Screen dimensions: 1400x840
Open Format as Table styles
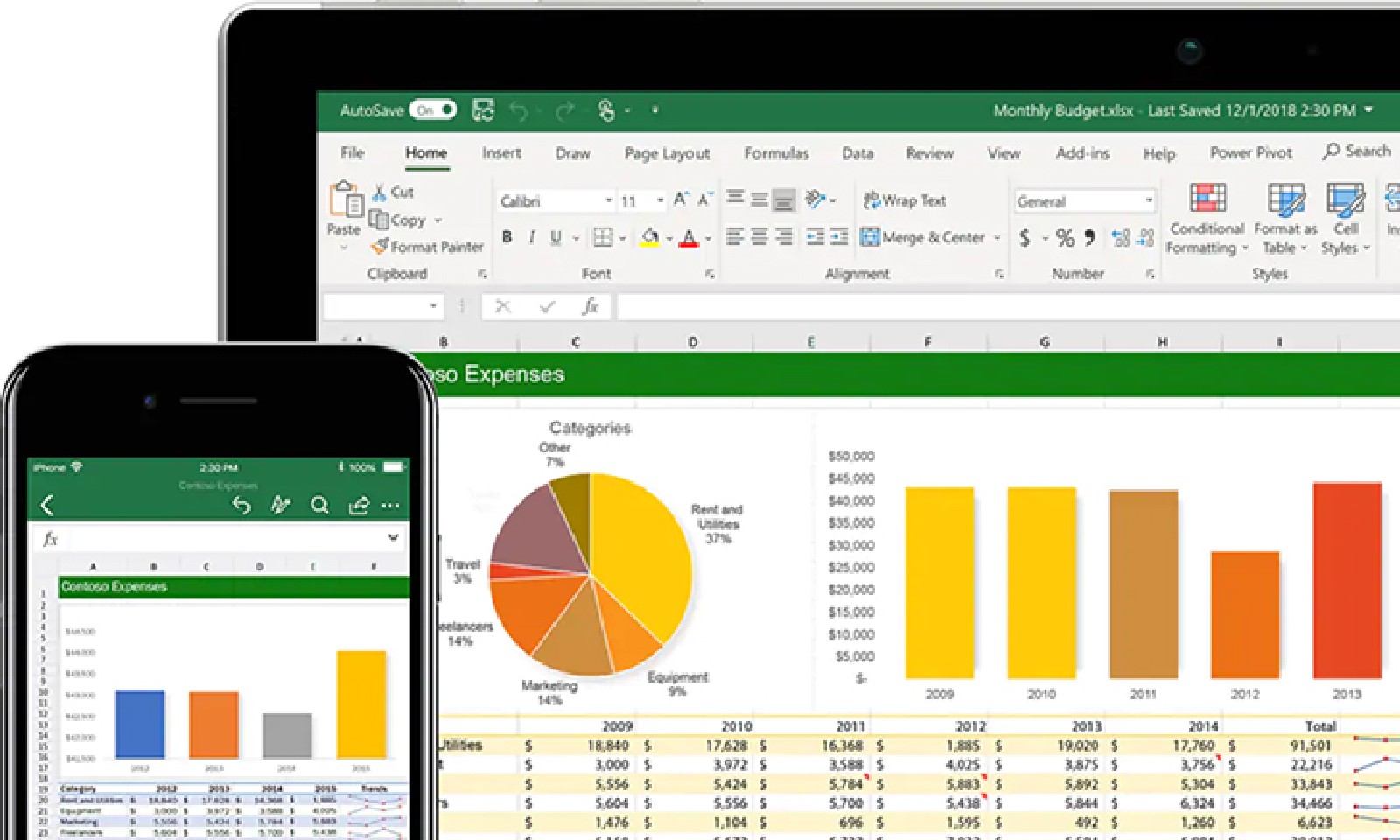[x=1284, y=201]
